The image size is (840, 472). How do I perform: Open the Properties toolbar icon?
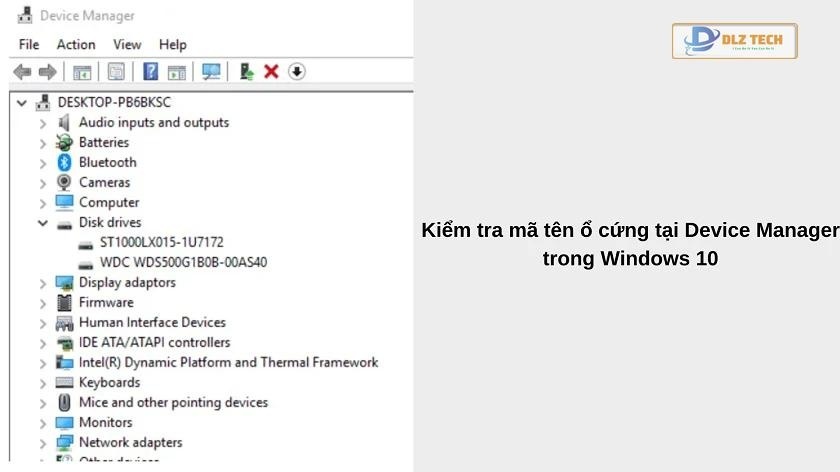(116, 71)
